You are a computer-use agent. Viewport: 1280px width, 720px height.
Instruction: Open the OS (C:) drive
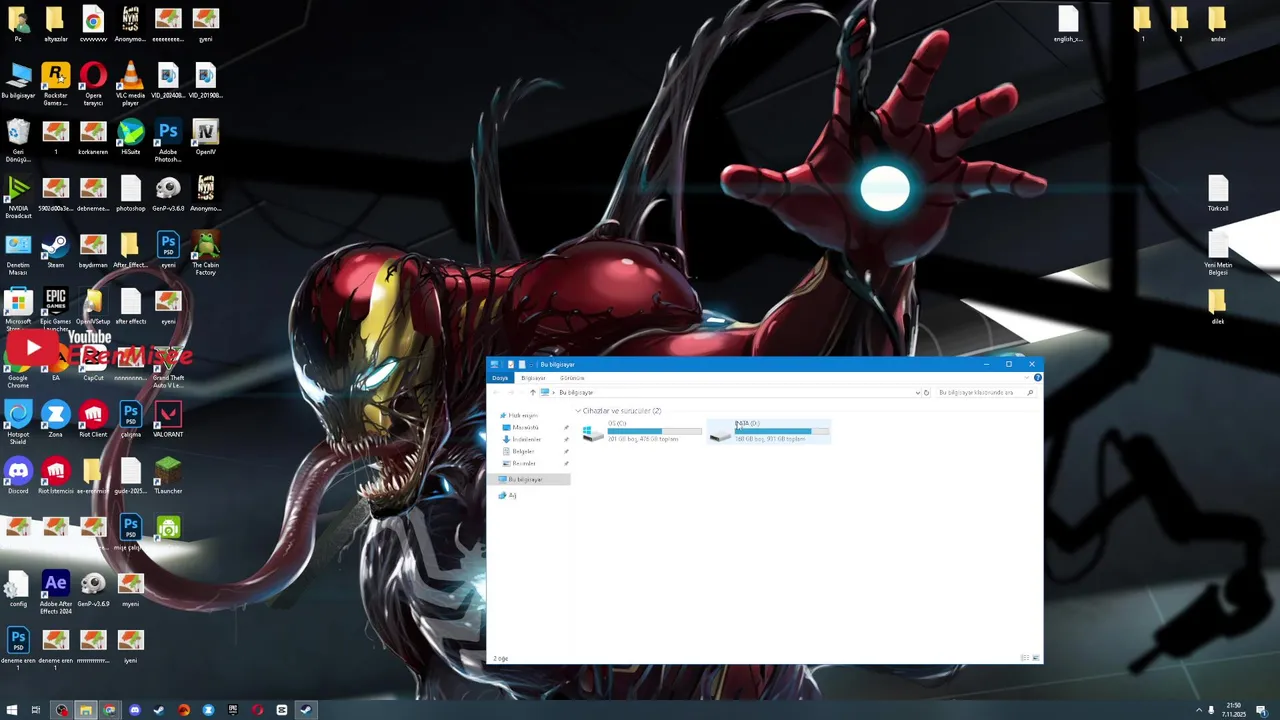642,431
